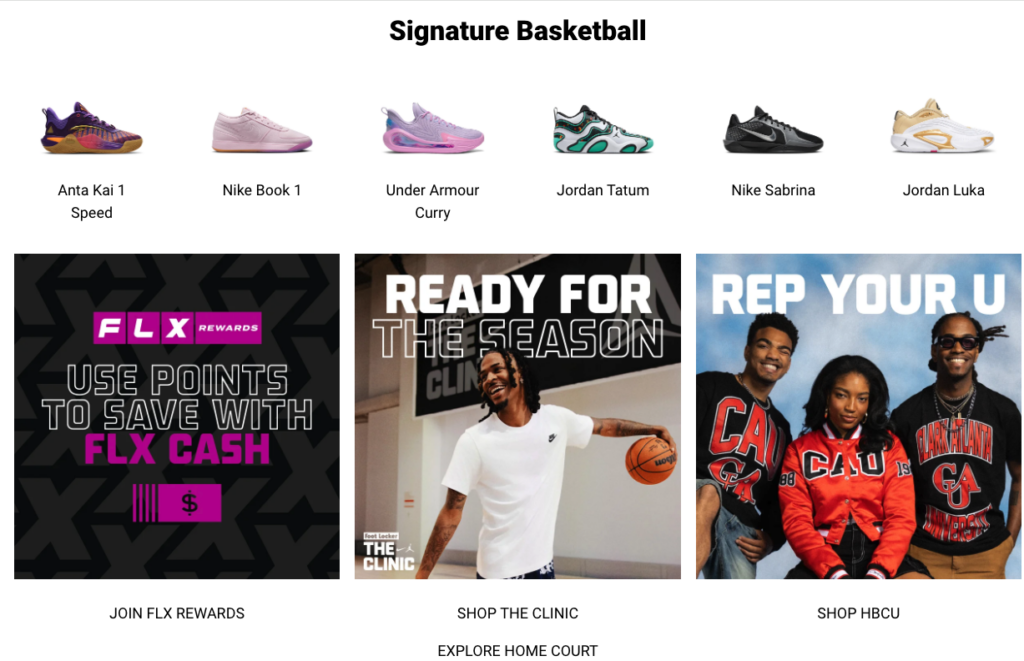Select the pink Nike Book 1 shoe image

262,130
